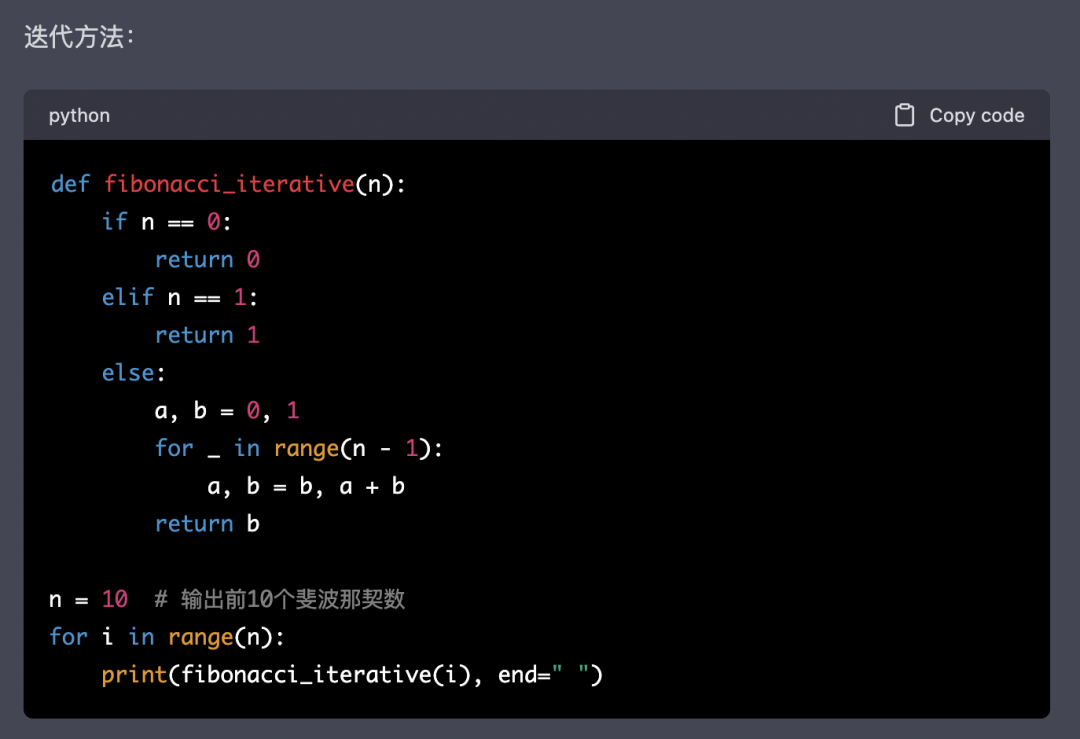The image size is (1080, 739).
Task: Click the return b line
Action: click(x=207, y=524)
